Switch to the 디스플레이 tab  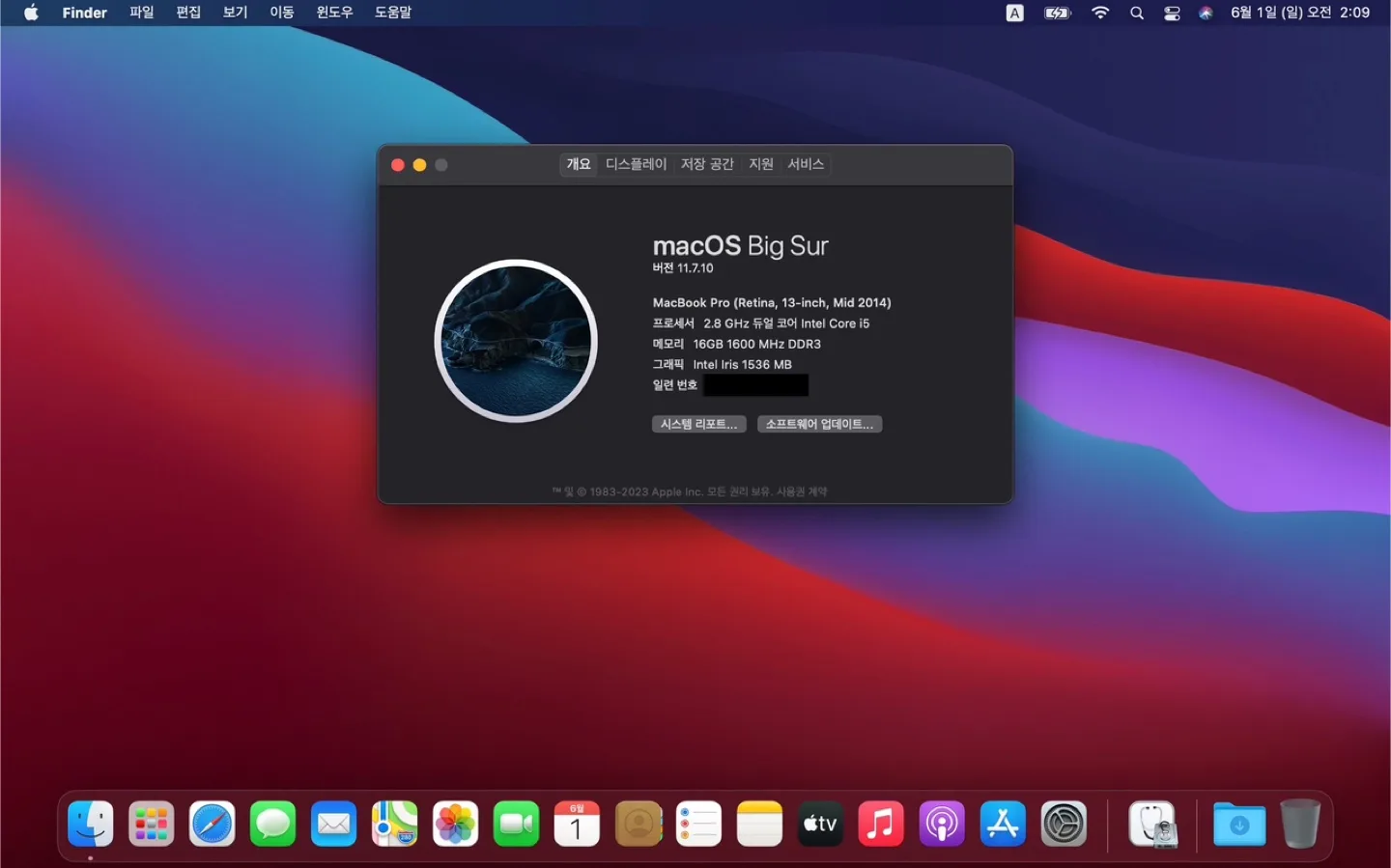point(637,164)
